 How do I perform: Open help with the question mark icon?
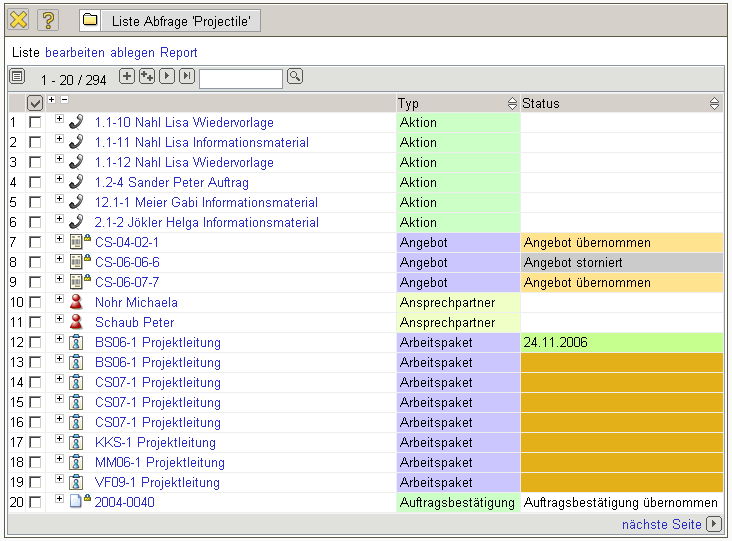tap(48, 20)
